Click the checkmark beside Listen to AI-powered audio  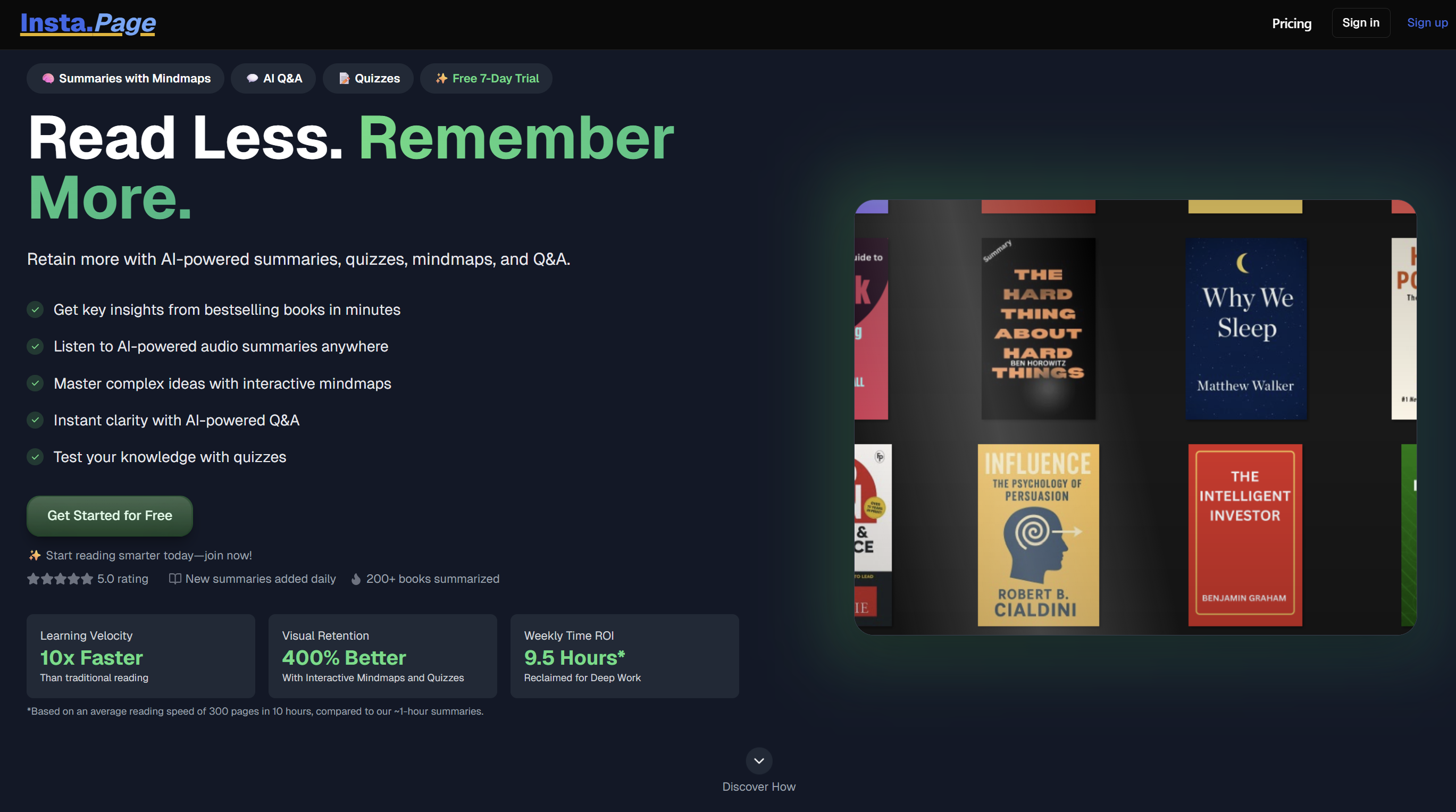click(35, 346)
